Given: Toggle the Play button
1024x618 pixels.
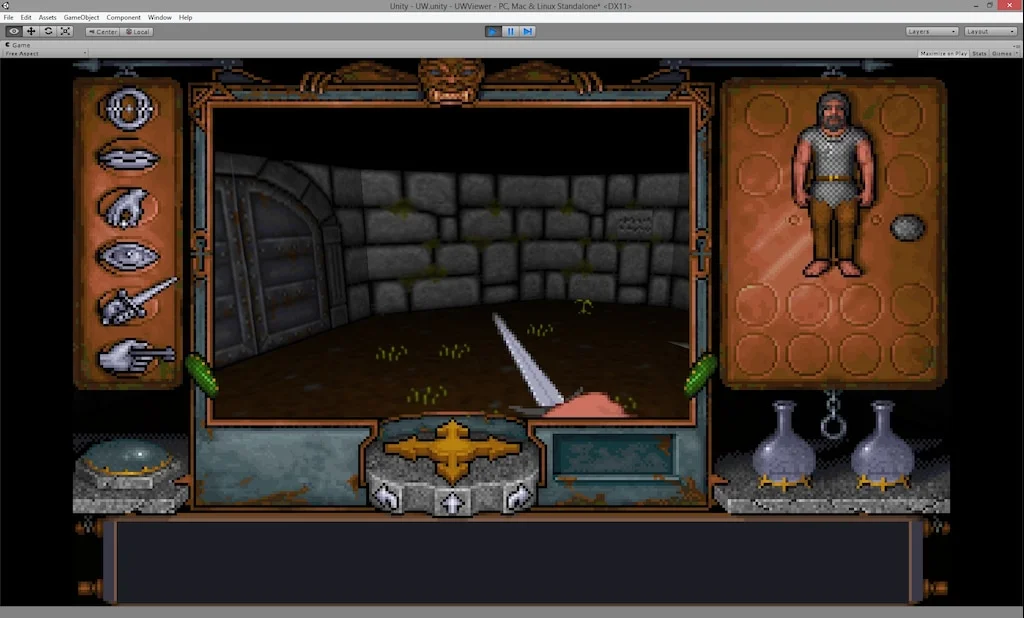Looking at the screenshot, I should (493, 31).
